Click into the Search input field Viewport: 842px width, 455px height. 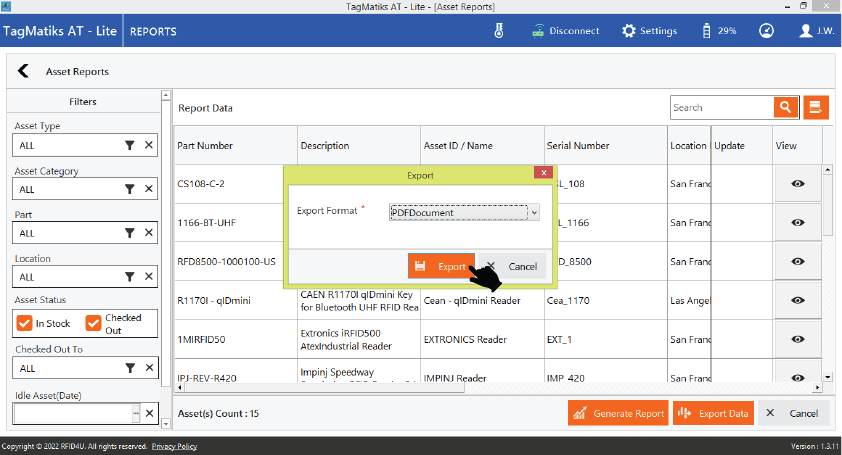point(720,108)
